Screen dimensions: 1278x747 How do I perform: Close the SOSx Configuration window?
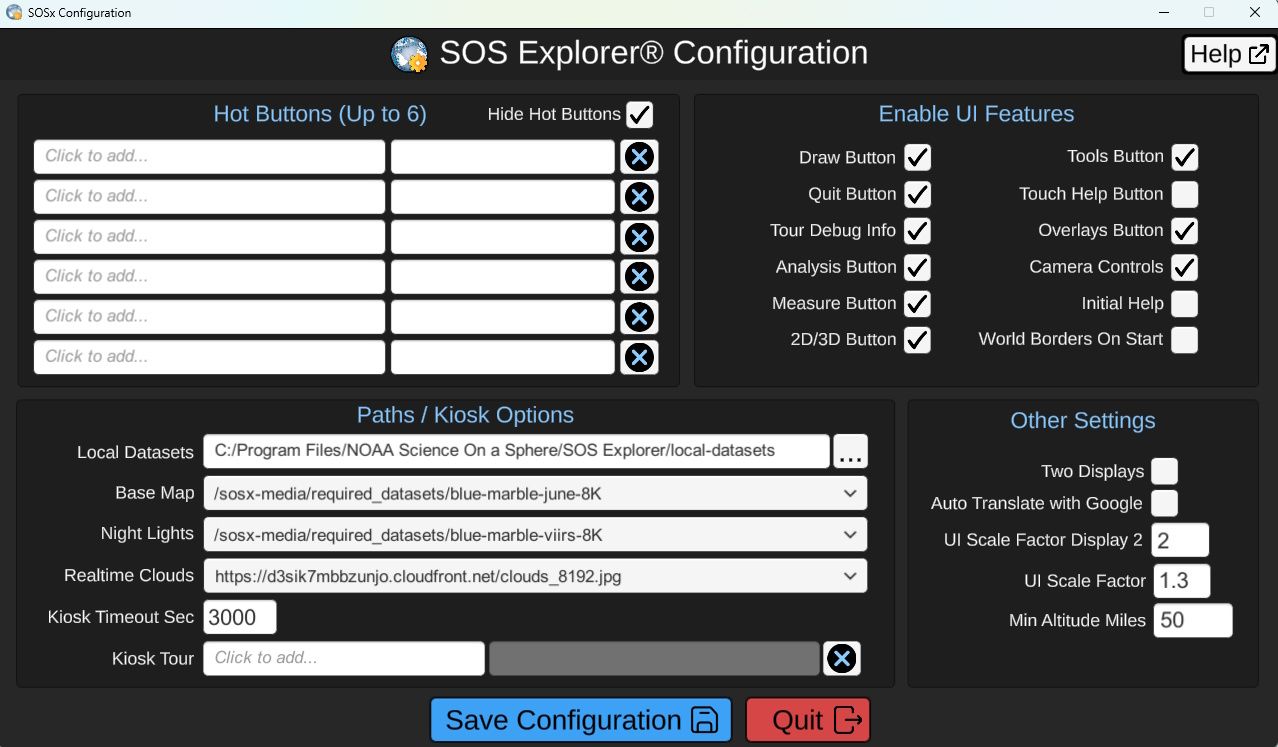point(1254,13)
